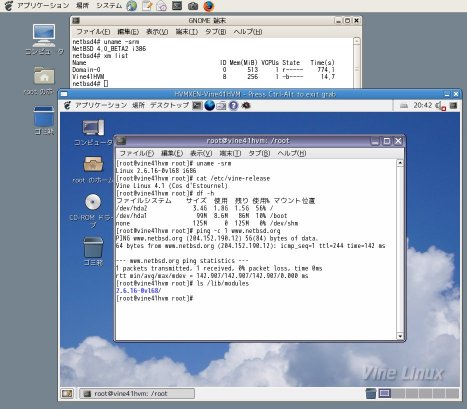This screenshot has height=409, width=467.
Task: Open ヘルプ(H) menu in root@vine41hvm terminal
Action: pos(292,153)
